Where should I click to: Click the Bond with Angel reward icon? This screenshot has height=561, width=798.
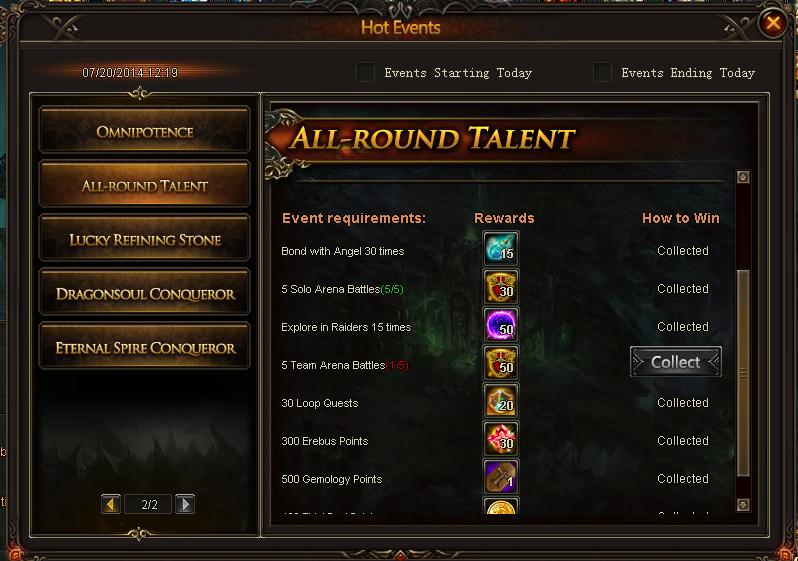click(x=501, y=248)
